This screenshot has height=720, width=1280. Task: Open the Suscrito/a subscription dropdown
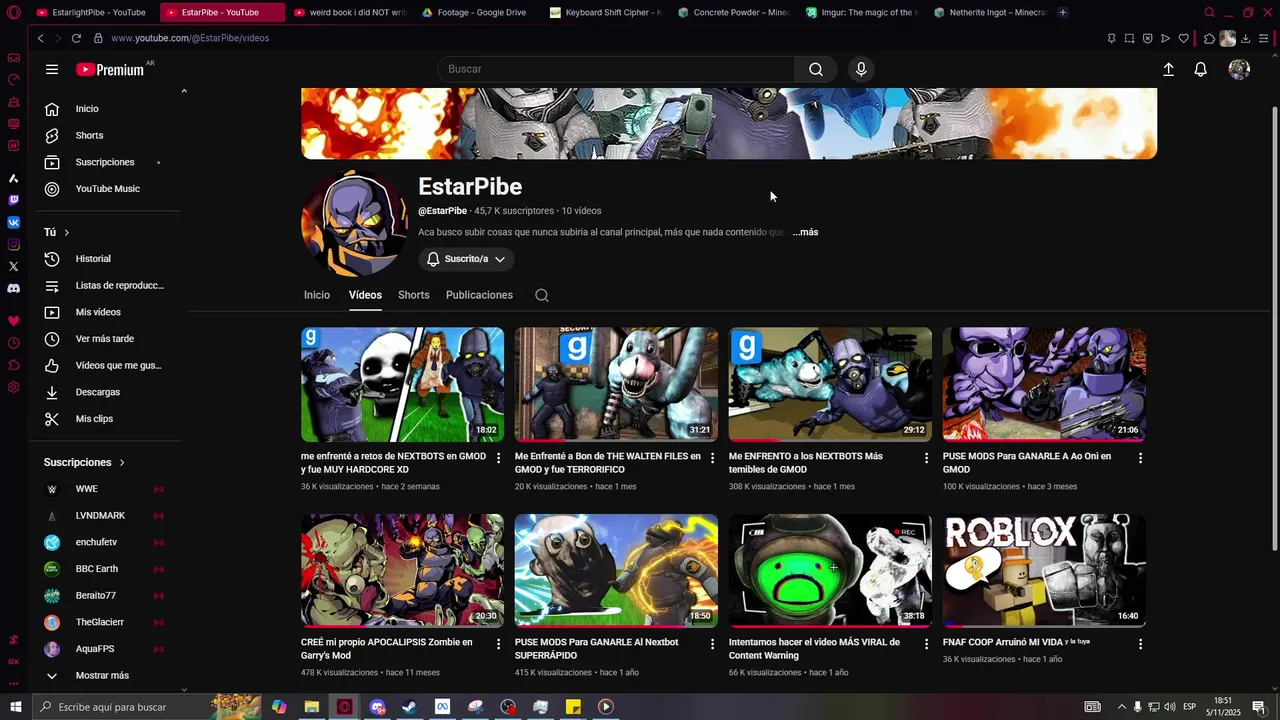pyautogui.click(x=467, y=259)
